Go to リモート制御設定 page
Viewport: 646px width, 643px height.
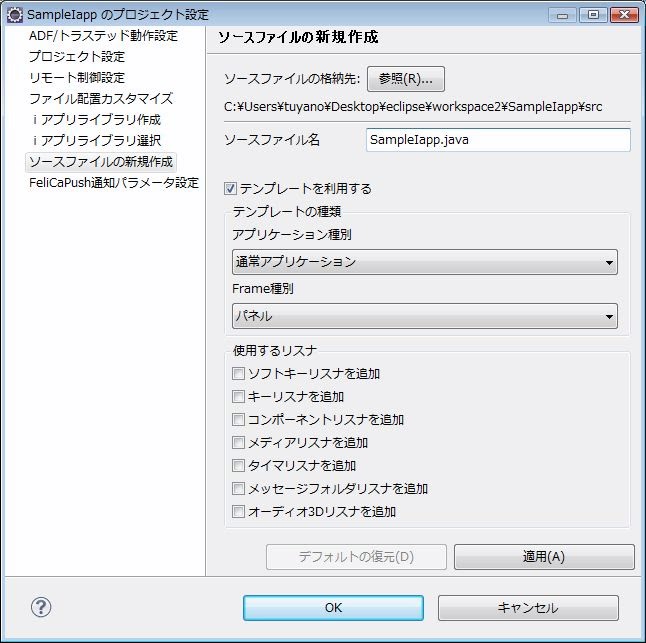point(77,78)
